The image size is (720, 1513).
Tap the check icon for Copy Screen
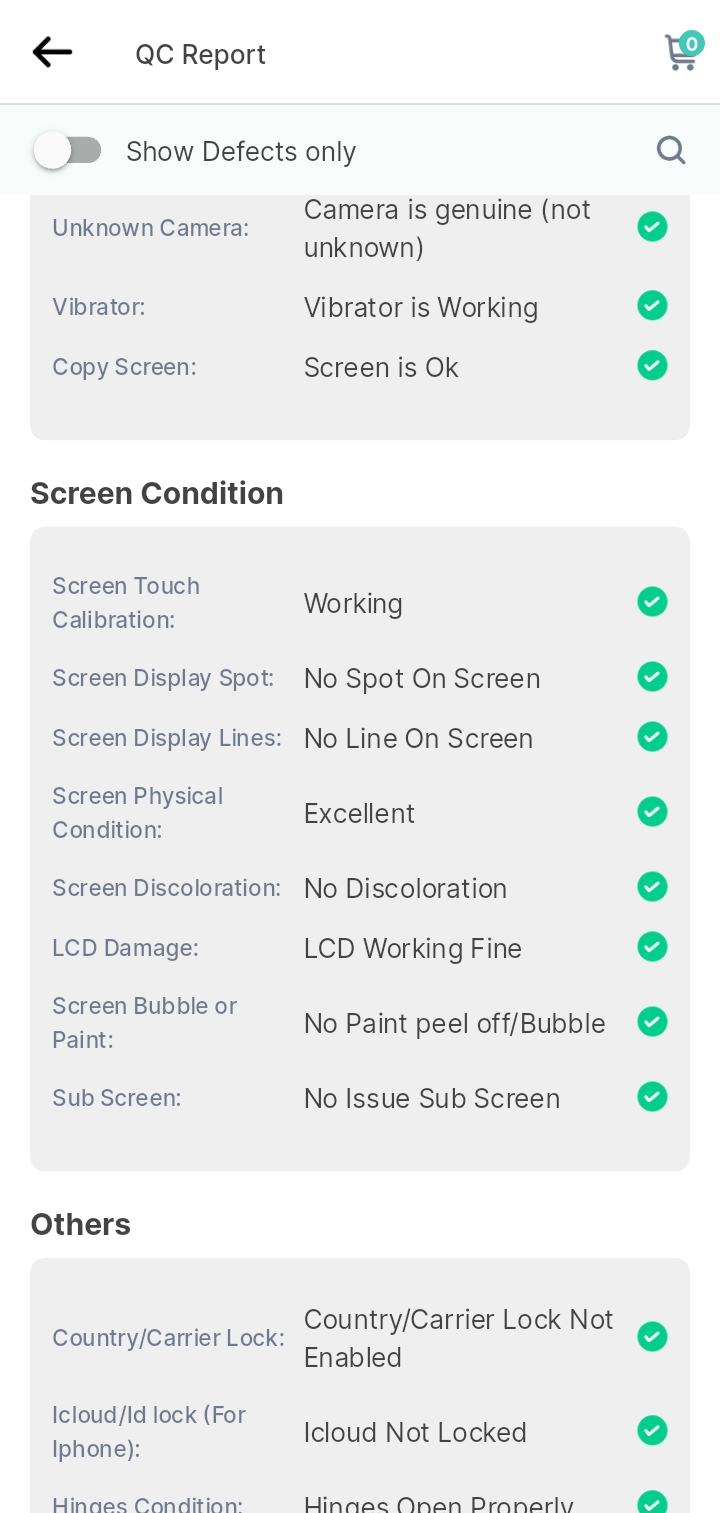[x=652, y=365]
